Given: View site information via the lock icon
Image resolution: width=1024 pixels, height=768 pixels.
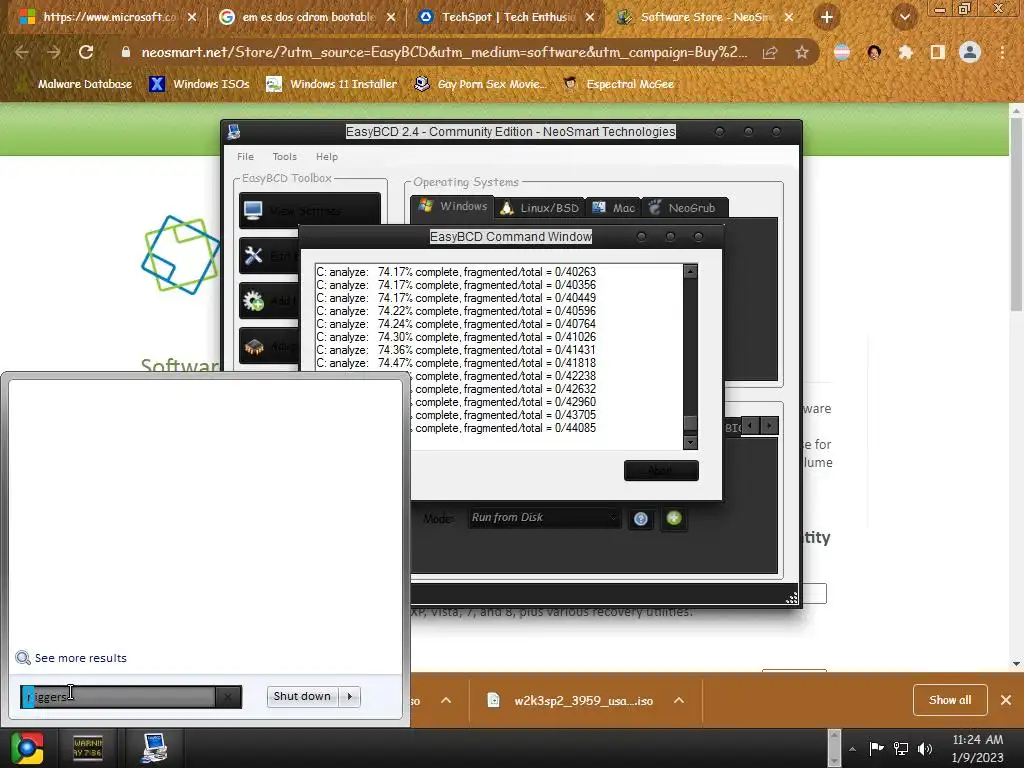Looking at the screenshot, I should pos(126,52).
